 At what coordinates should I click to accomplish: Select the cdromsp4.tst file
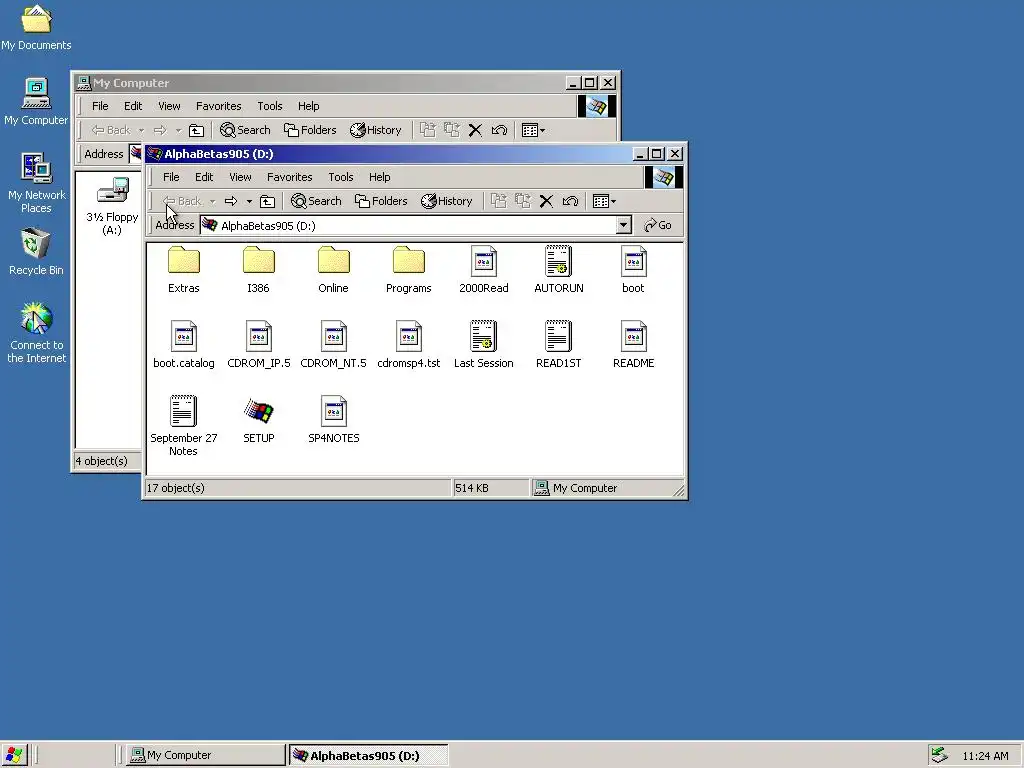coord(409,345)
